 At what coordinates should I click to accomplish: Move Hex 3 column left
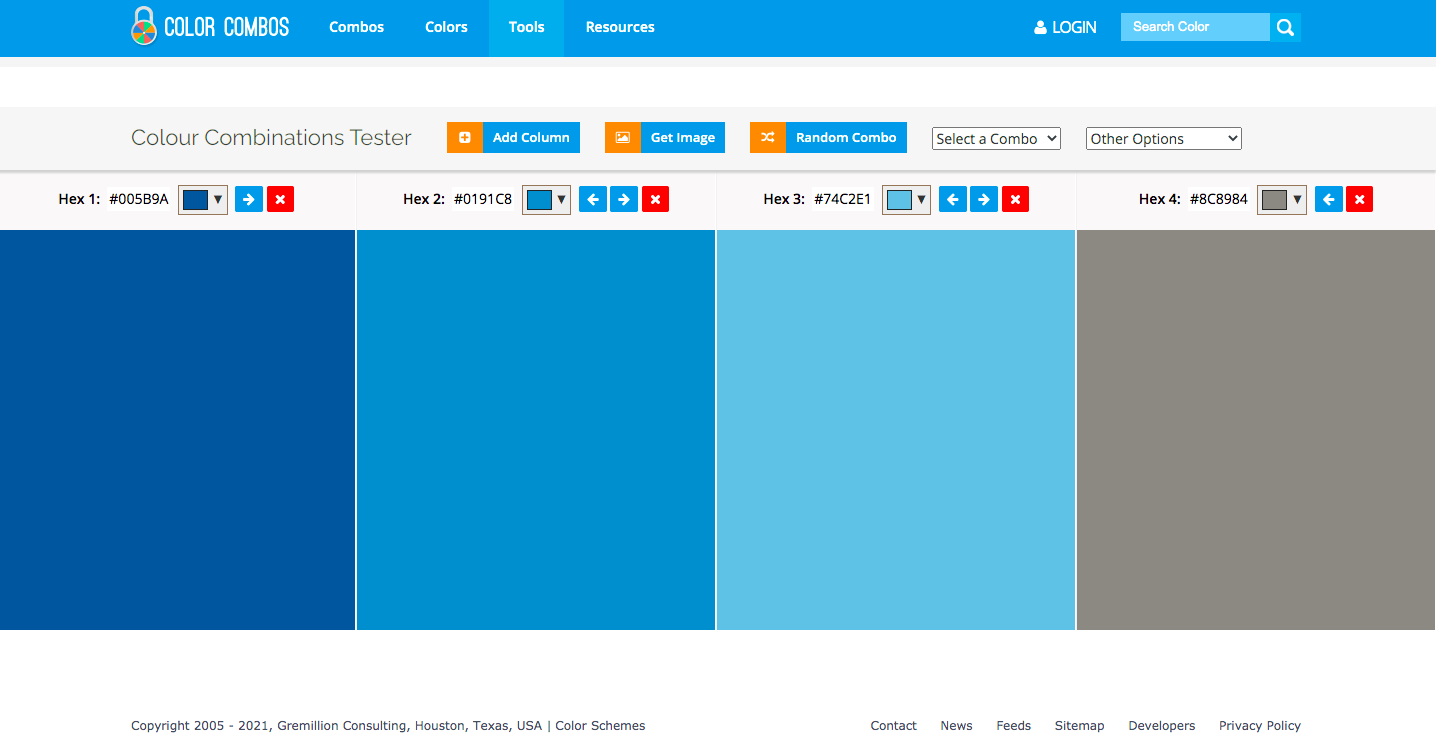click(x=952, y=199)
